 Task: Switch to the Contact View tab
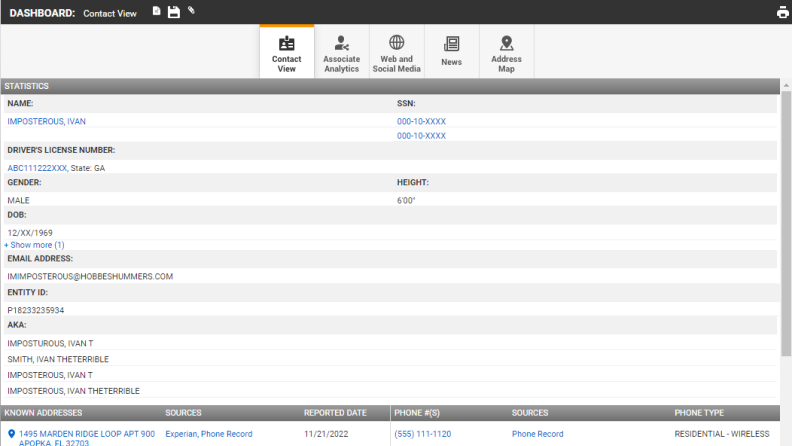287,52
